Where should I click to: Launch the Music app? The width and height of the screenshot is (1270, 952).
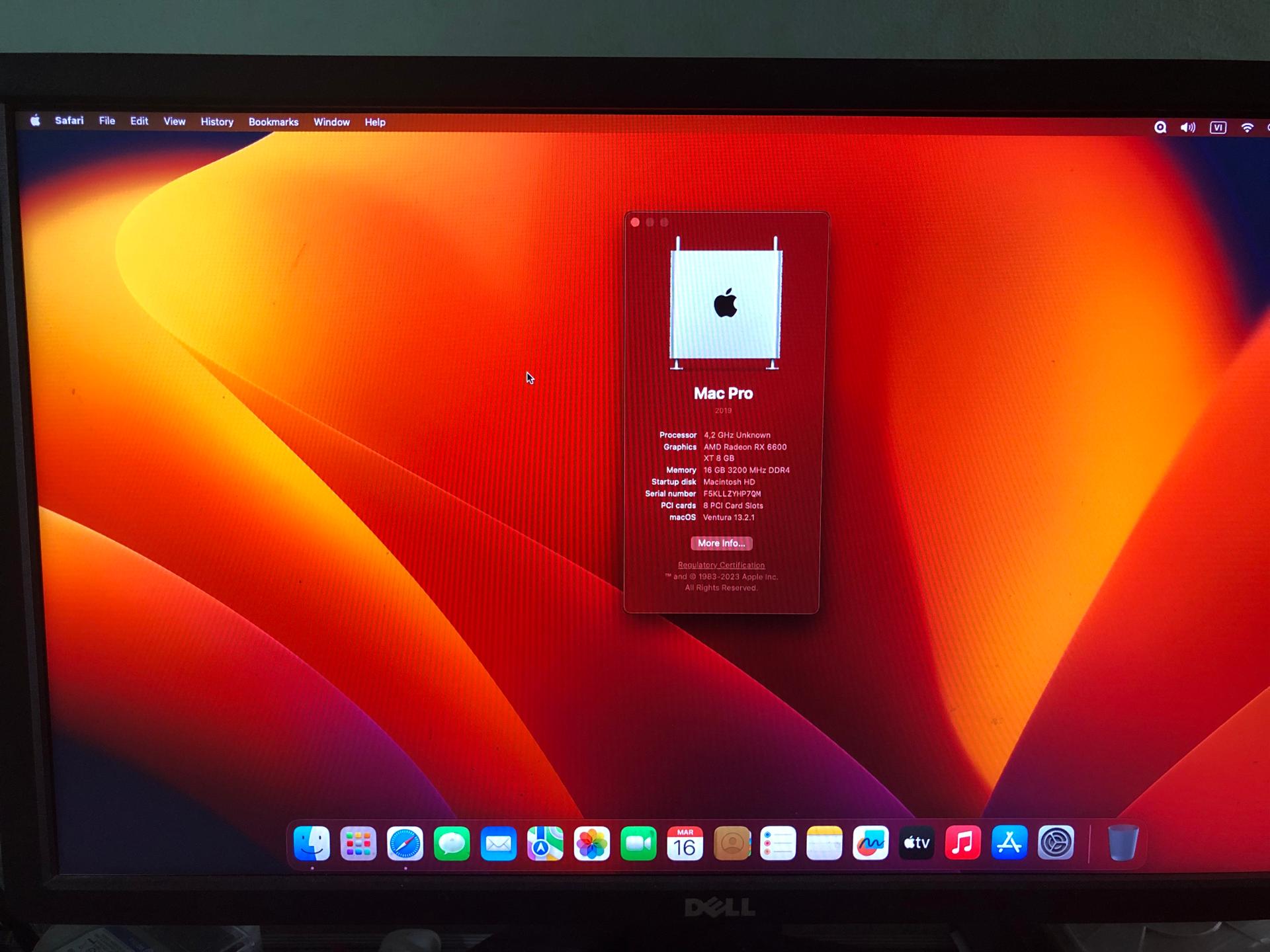coord(963,843)
